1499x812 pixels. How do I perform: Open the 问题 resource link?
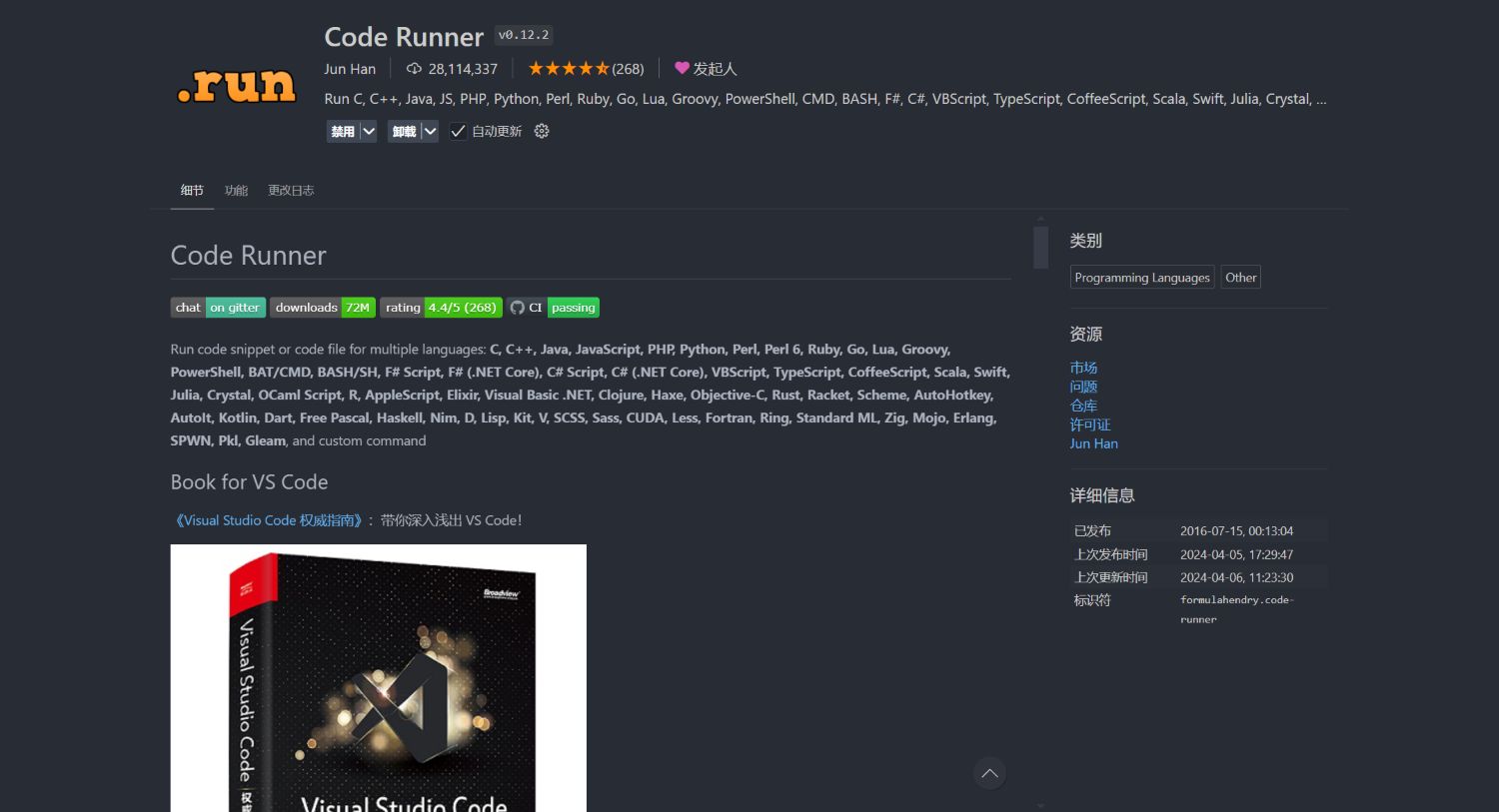click(1083, 387)
